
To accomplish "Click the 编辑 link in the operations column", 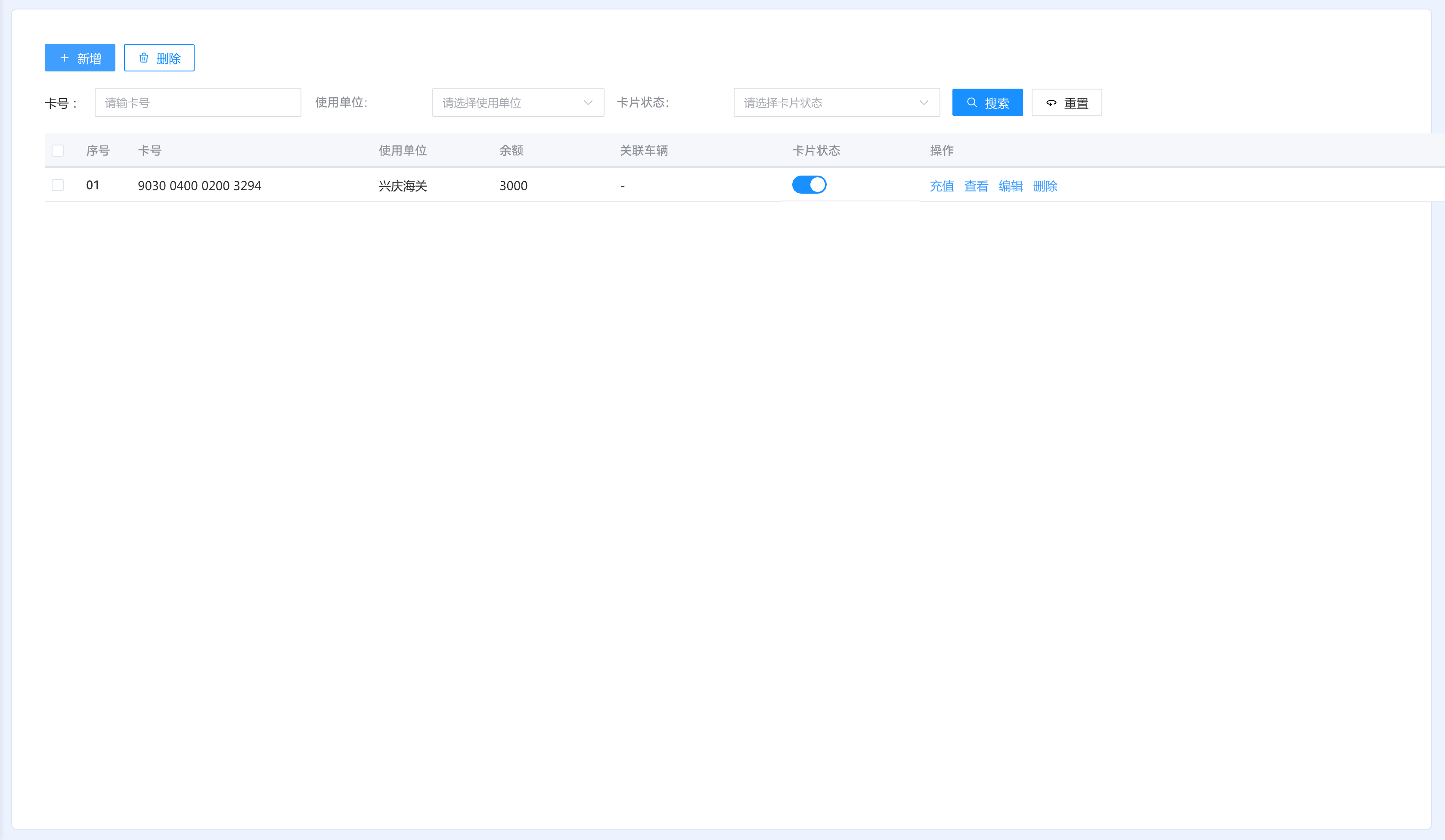I will click(x=1011, y=185).
